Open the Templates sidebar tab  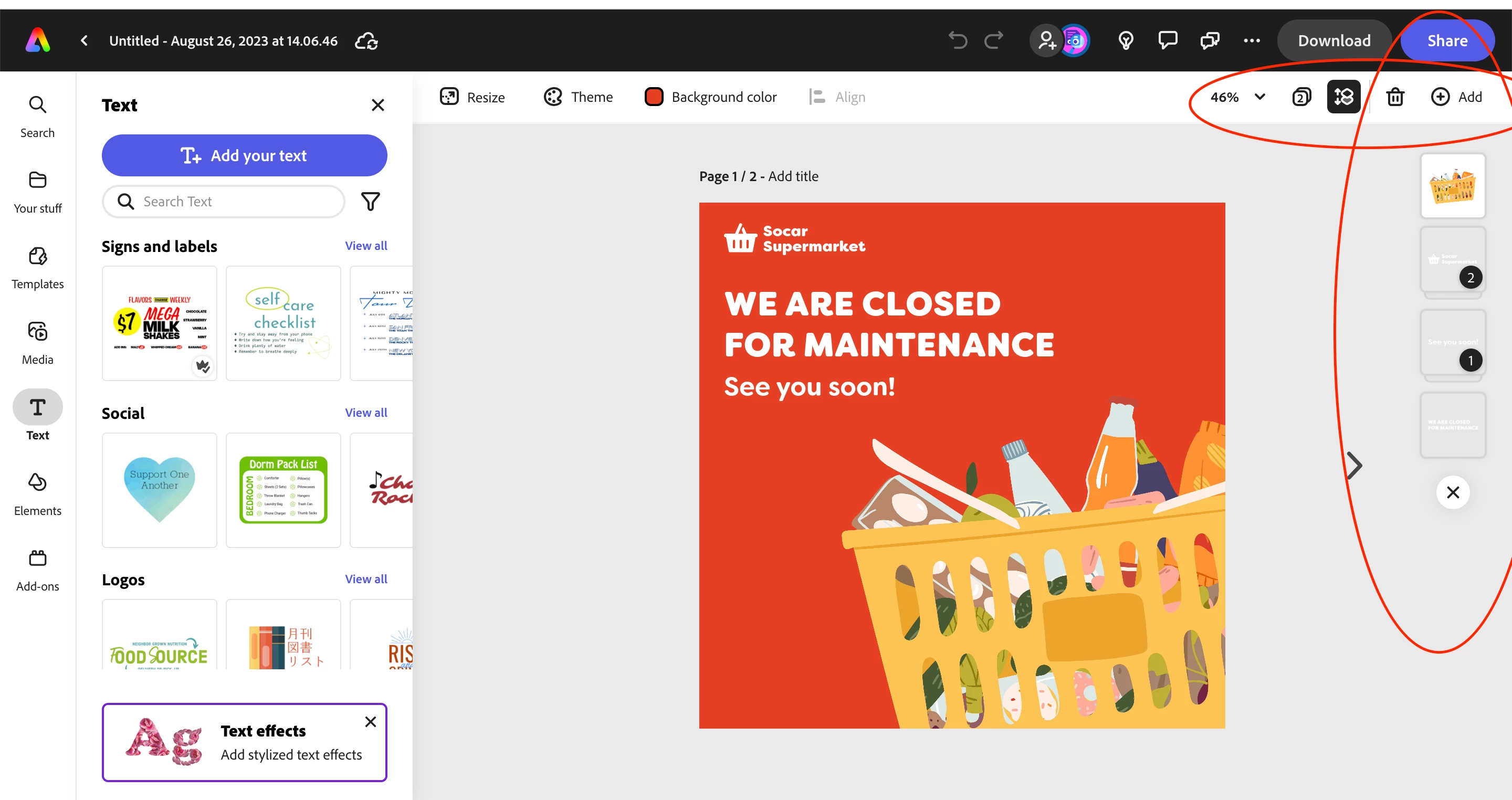click(38, 268)
